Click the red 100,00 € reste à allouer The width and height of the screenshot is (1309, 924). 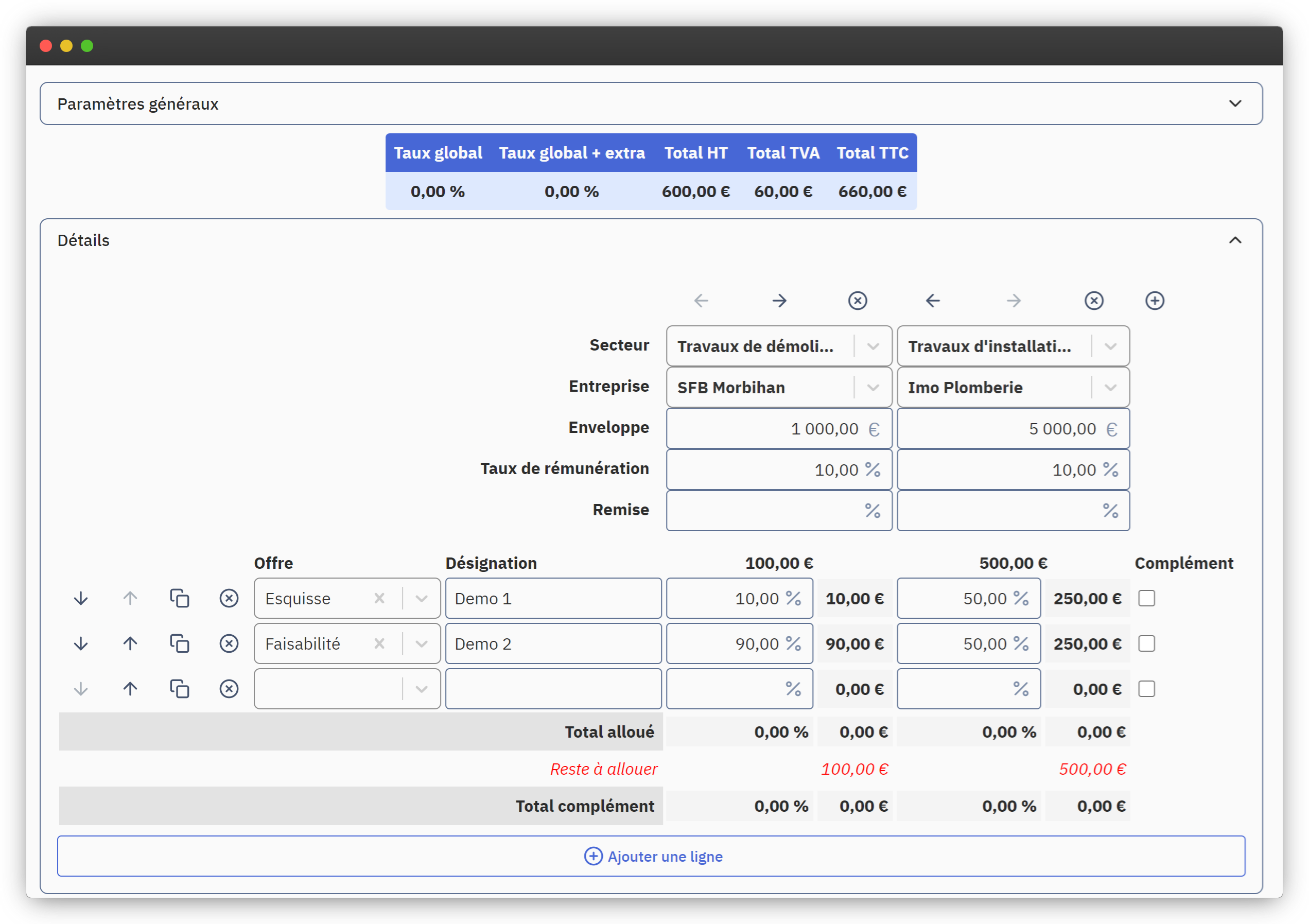pyautogui.click(x=854, y=769)
